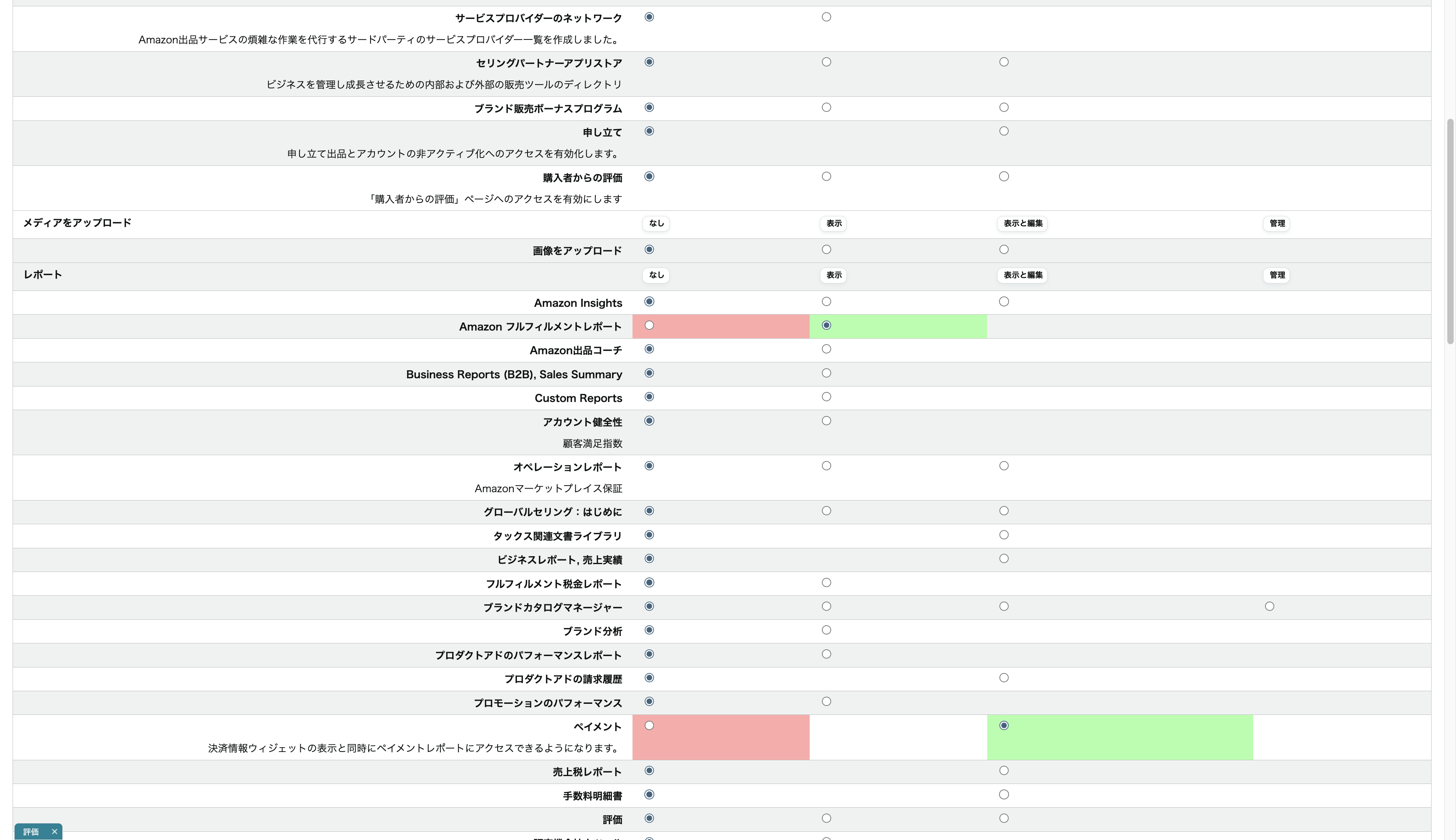
Task: Select 表示 for フルフィルメント税金レポート
Action: (x=826, y=583)
